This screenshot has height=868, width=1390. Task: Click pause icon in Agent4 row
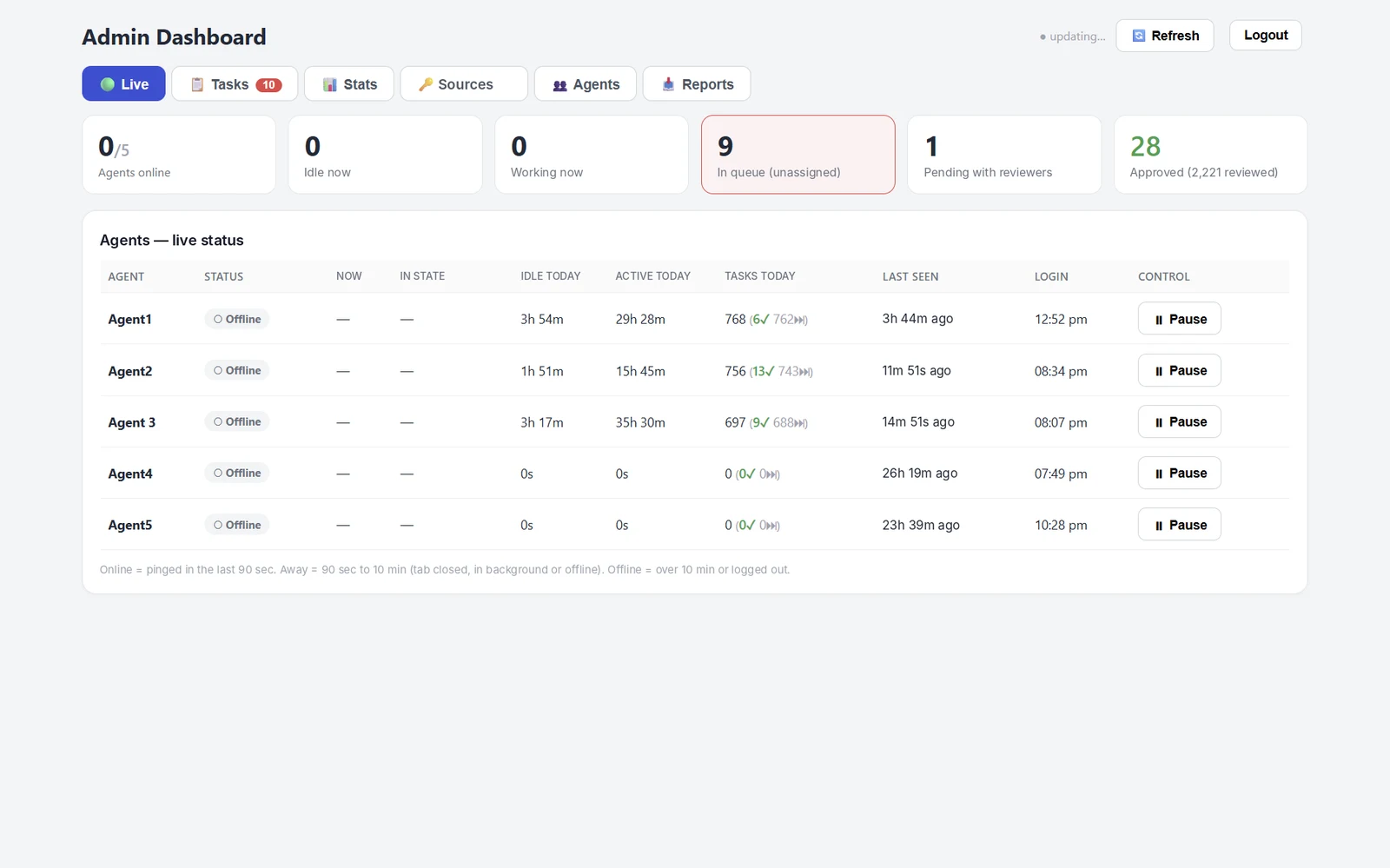pyautogui.click(x=1159, y=474)
